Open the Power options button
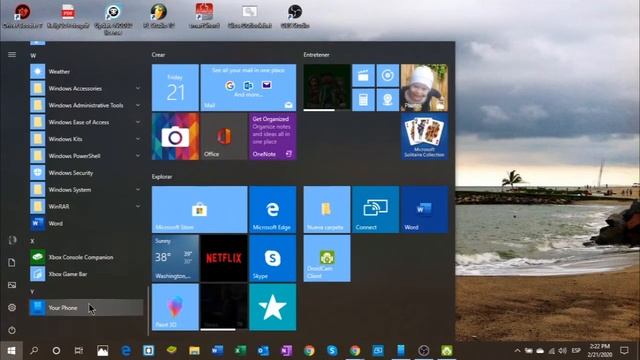This screenshot has width=640, height=360. pyautogui.click(x=12, y=330)
